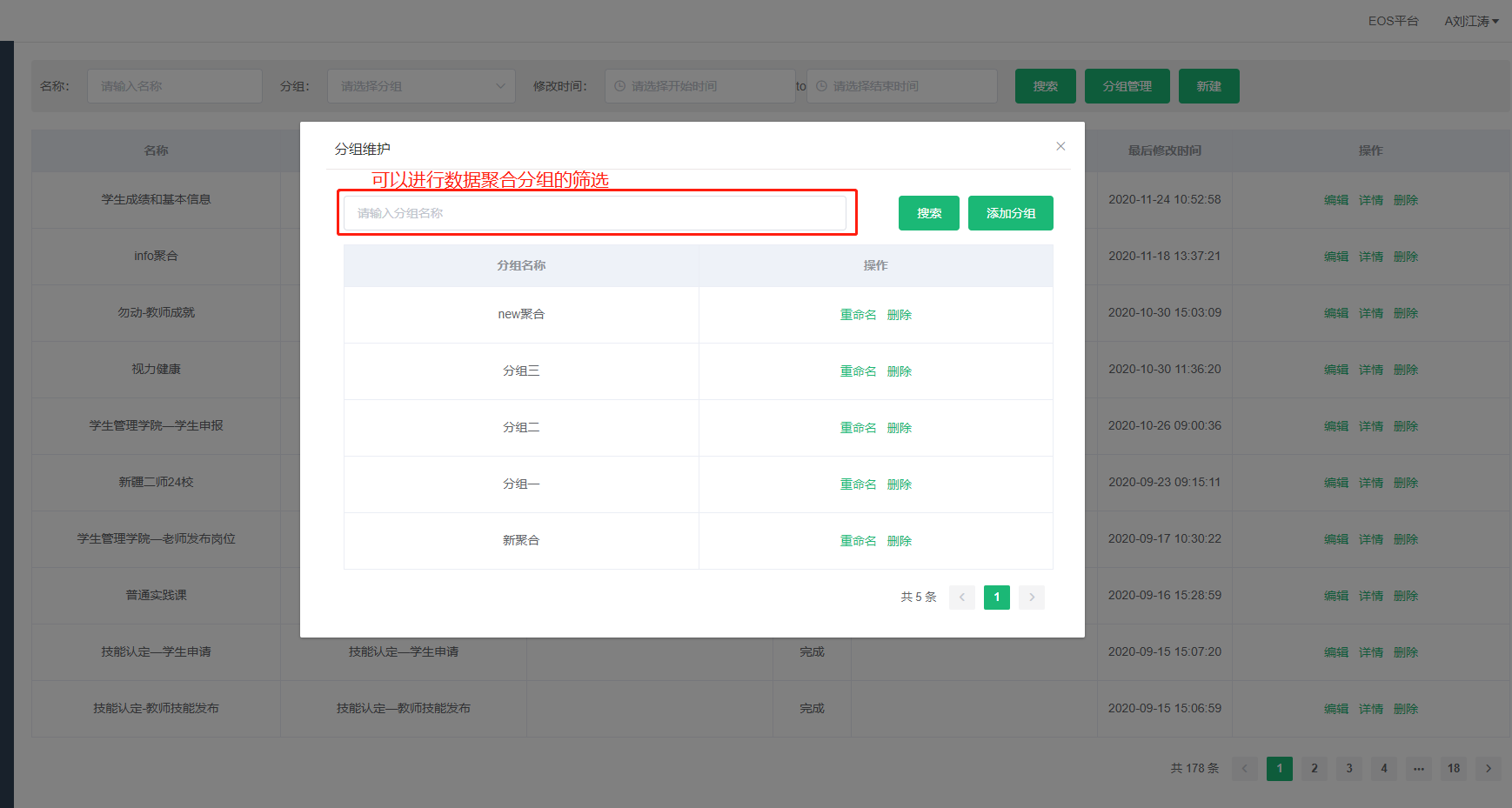Select page 1 in the dialog pagination
The height and width of the screenshot is (808, 1512).
point(997,597)
